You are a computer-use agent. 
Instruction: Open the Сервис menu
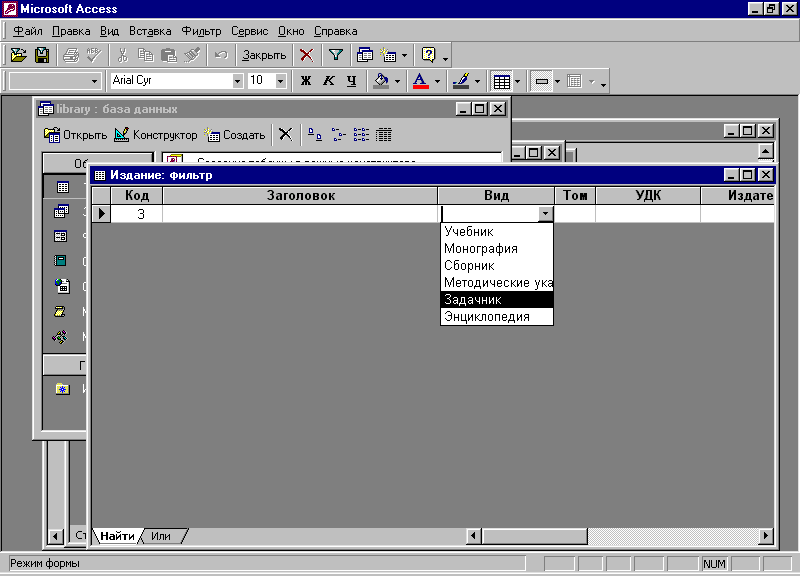(249, 31)
